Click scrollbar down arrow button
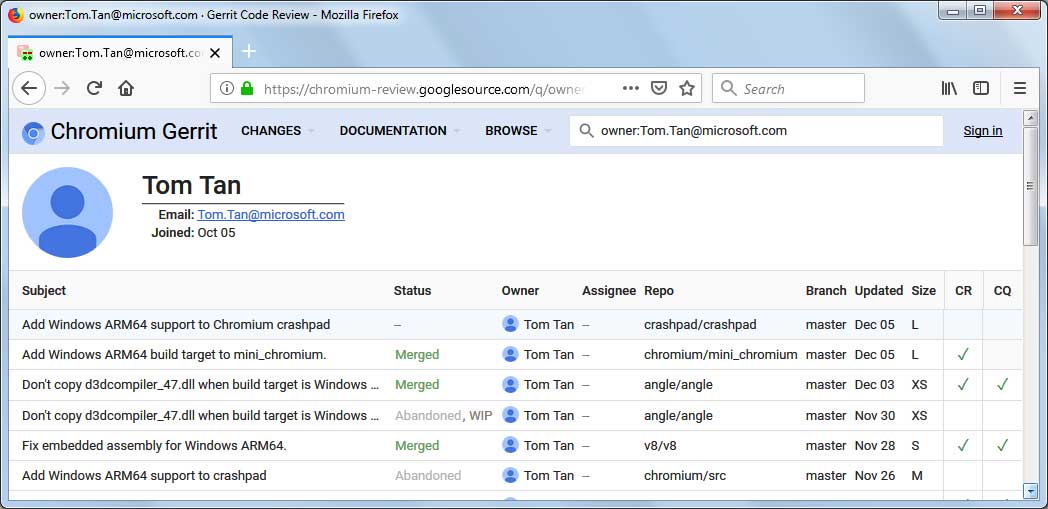1048x509 pixels. click(x=1030, y=491)
